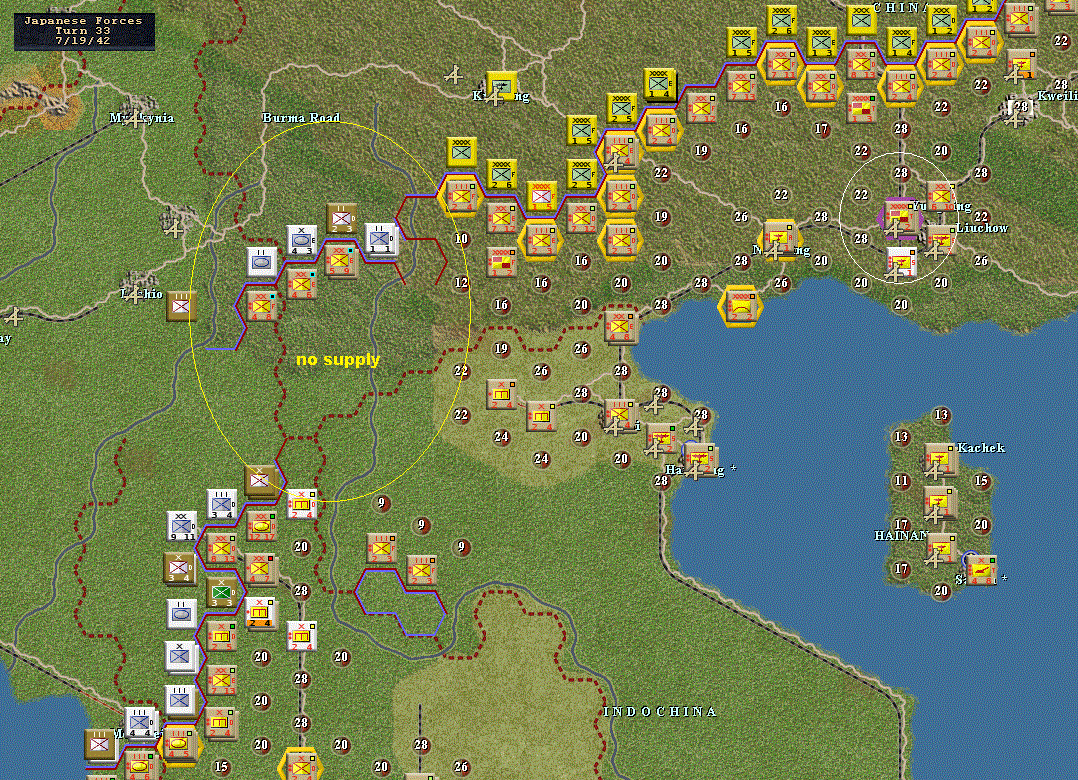The image size is (1078, 780).
Task: Select the white regiment counter marked 3 4
Action: click(x=221, y=504)
